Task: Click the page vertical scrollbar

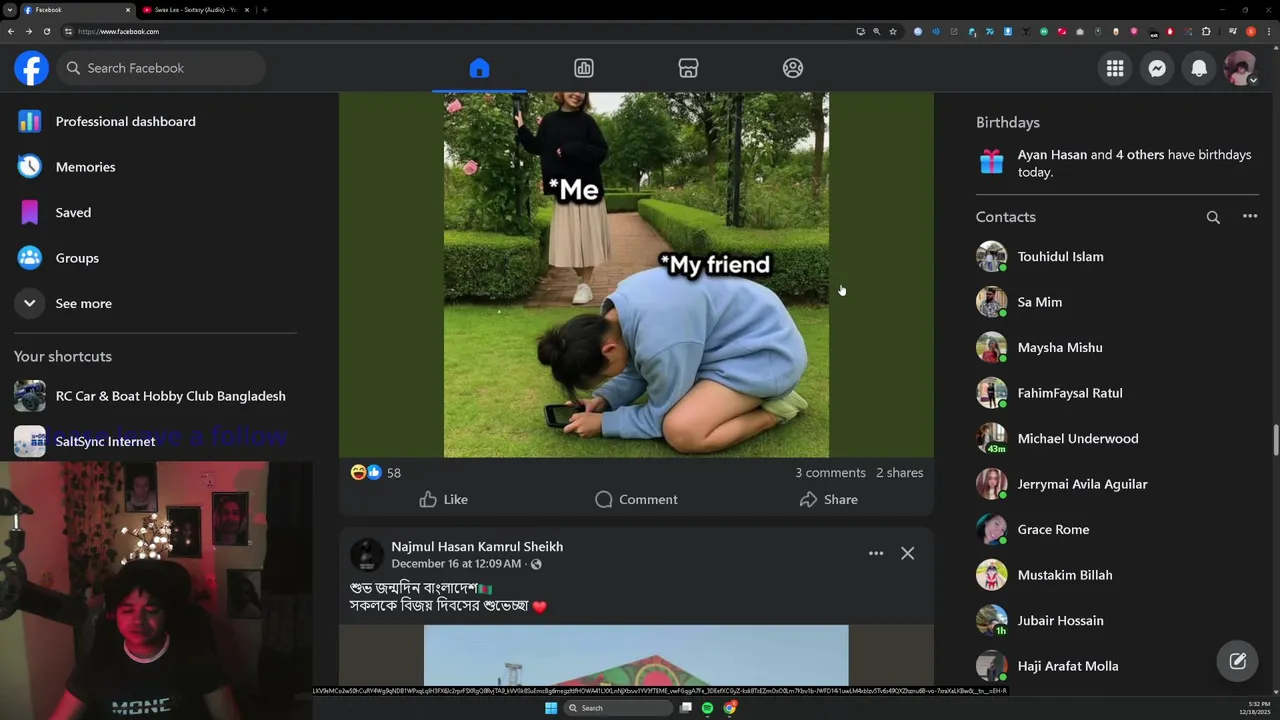Action: (1275, 440)
